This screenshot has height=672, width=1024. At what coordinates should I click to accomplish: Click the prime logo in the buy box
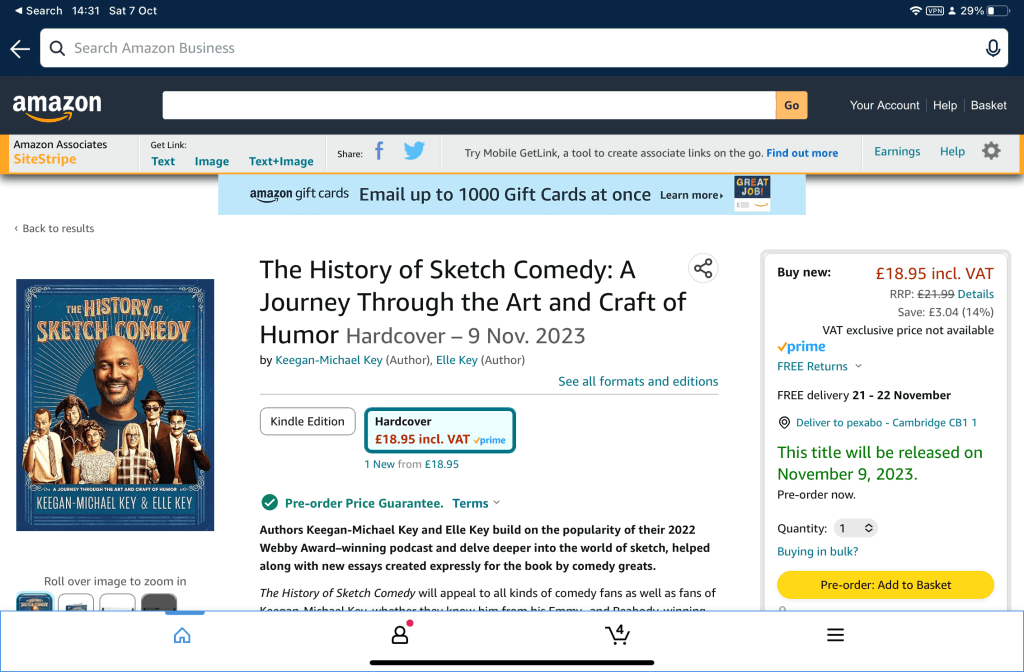point(801,347)
